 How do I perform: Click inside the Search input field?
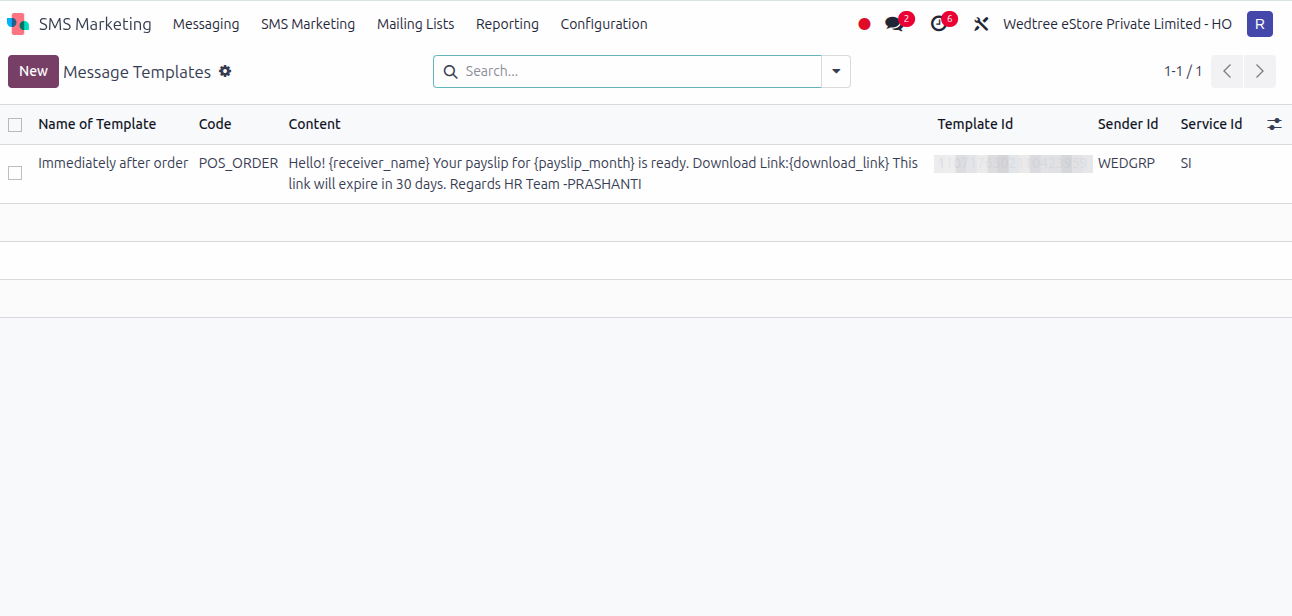tap(640, 71)
